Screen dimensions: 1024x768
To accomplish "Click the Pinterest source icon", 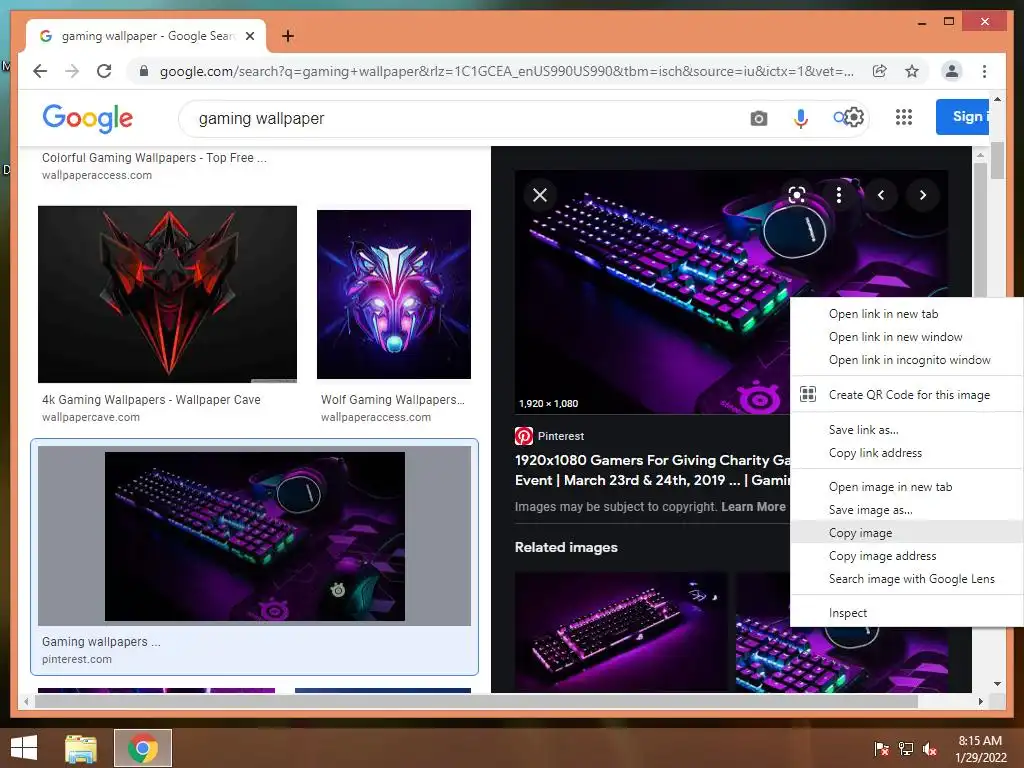I will pyautogui.click(x=524, y=436).
